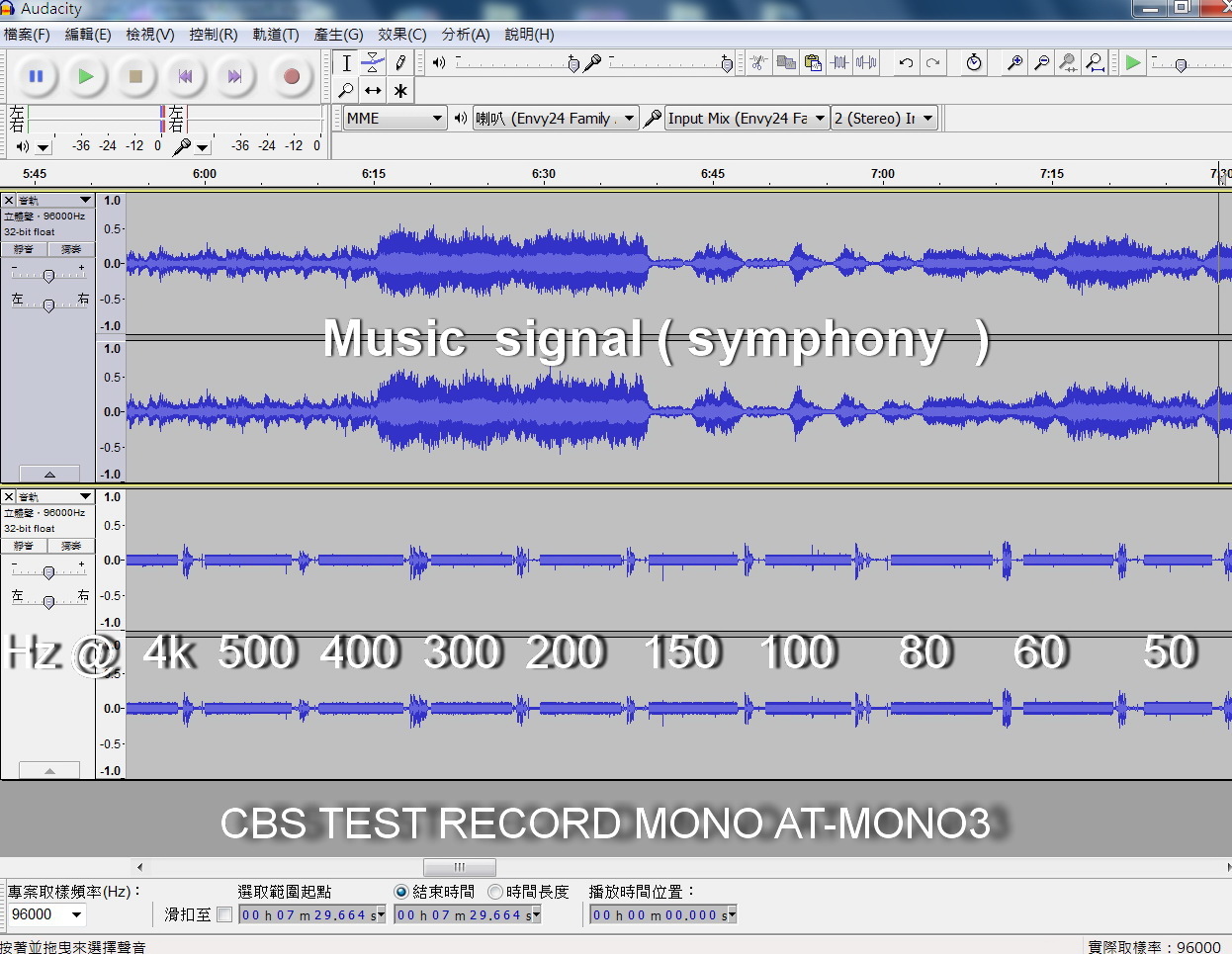
Task: Click the Trim audio icon
Action: [x=839, y=63]
